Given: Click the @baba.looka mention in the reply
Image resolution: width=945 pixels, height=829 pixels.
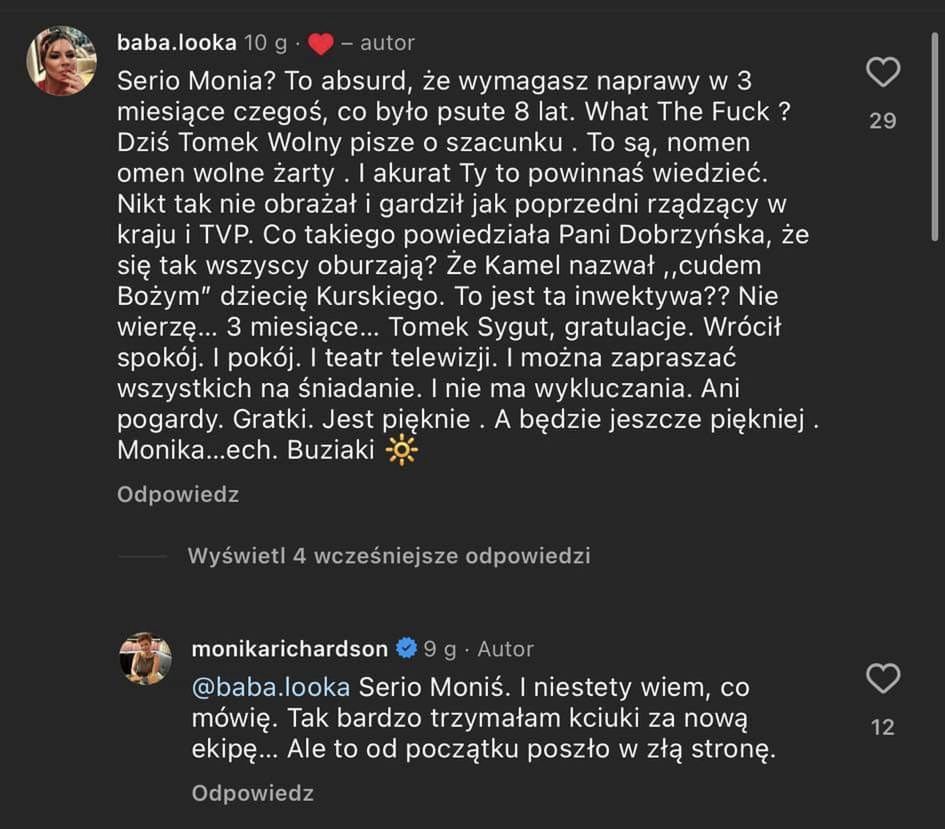Looking at the screenshot, I should click(270, 688).
